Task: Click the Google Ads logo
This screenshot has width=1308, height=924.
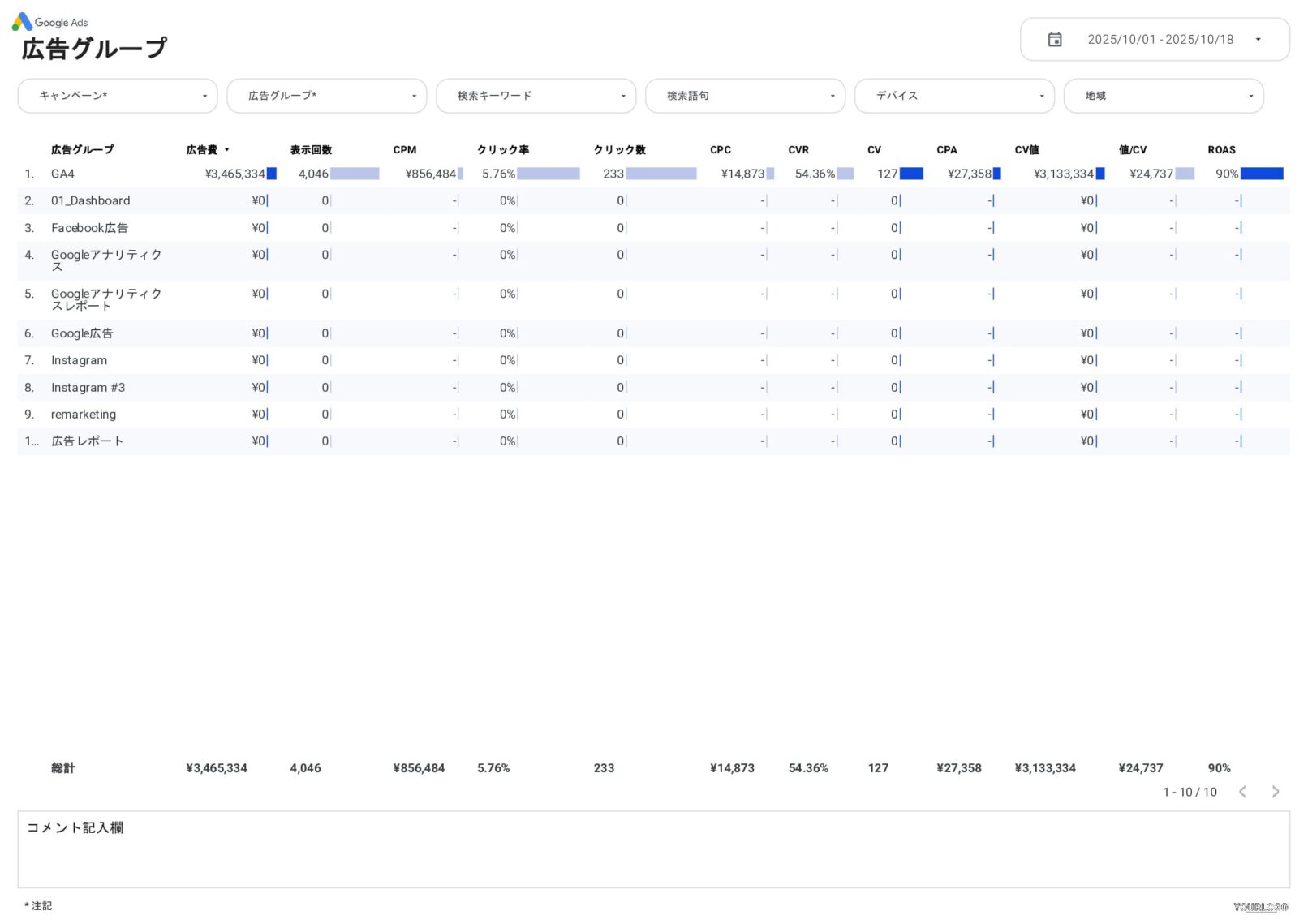Action: [23, 22]
